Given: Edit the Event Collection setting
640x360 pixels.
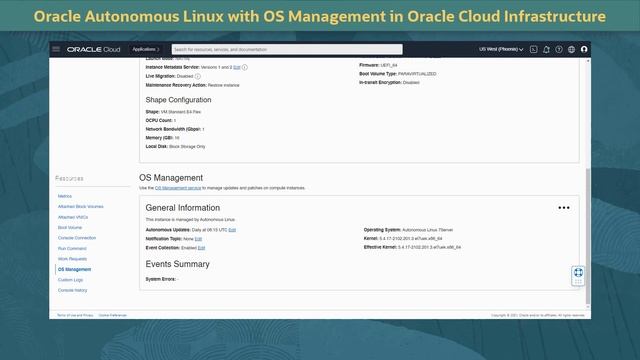Looking at the screenshot, I should tap(201, 248).
